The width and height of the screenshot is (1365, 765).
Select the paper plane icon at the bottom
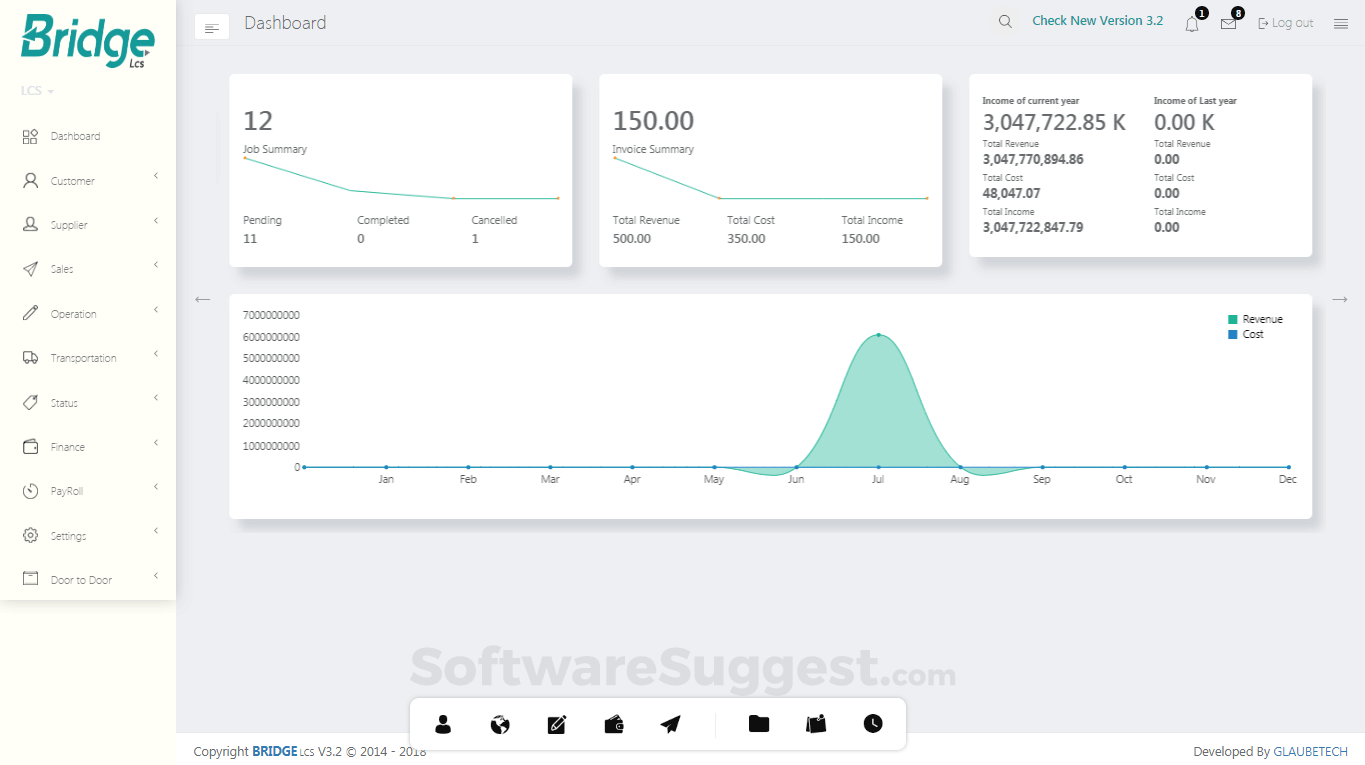pos(670,724)
